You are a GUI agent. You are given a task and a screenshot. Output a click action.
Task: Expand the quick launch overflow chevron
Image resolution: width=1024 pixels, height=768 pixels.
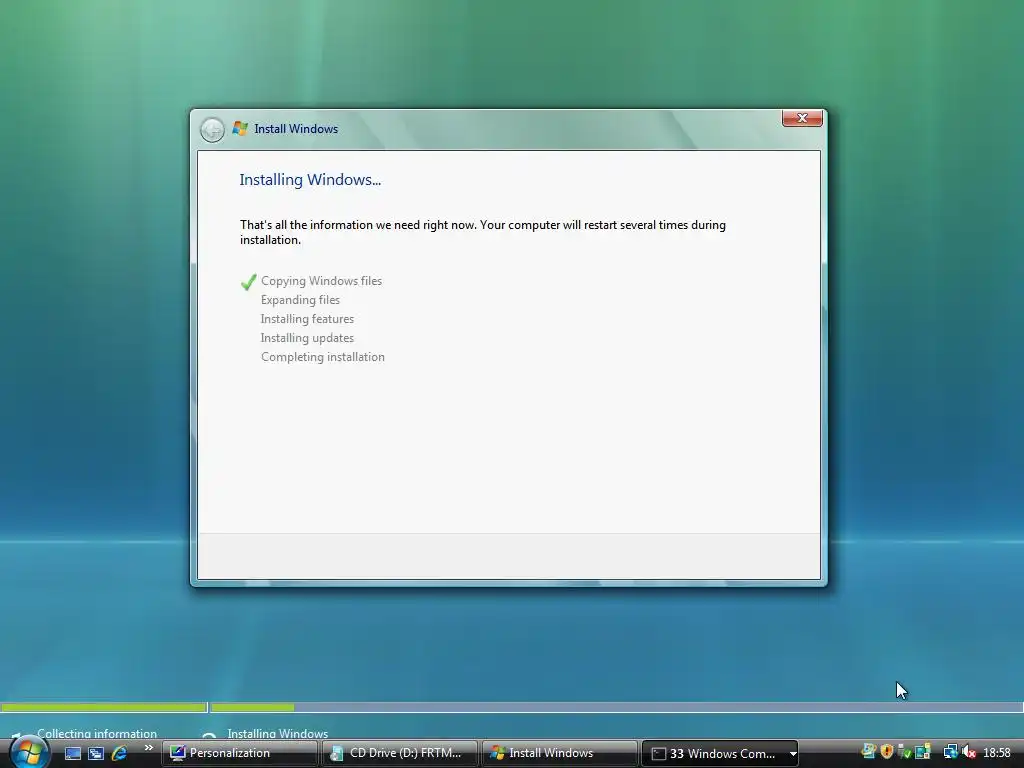(x=149, y=748)
